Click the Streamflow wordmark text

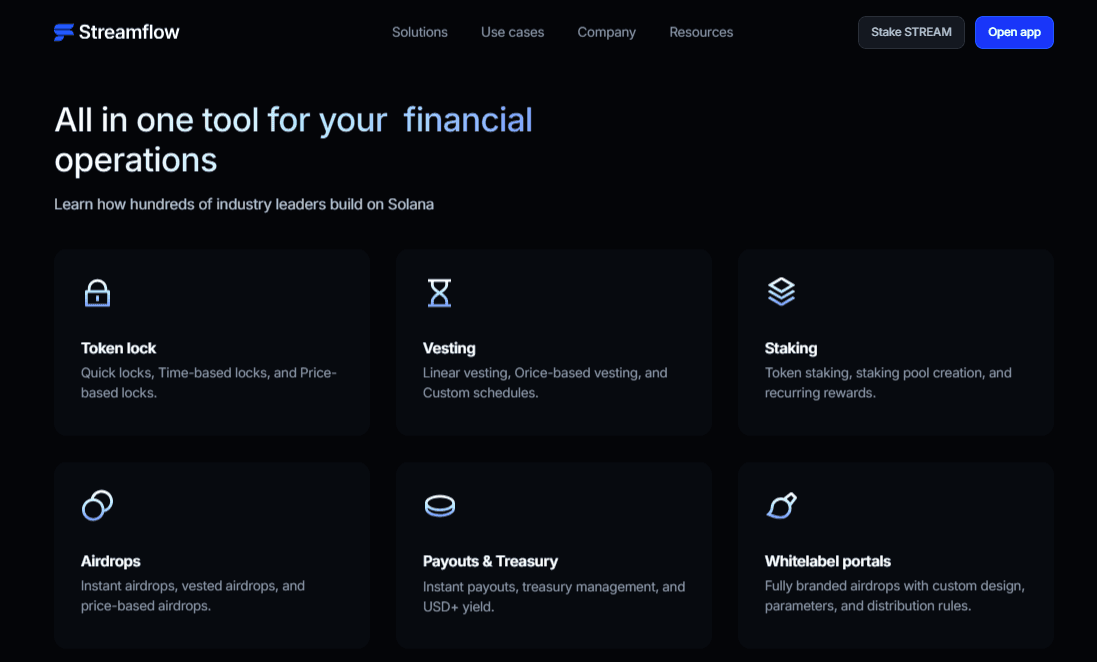129,32
